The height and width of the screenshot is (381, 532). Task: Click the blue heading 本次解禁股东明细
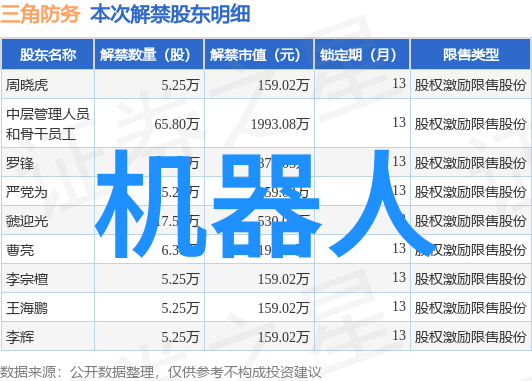click(x=170, y=14)
